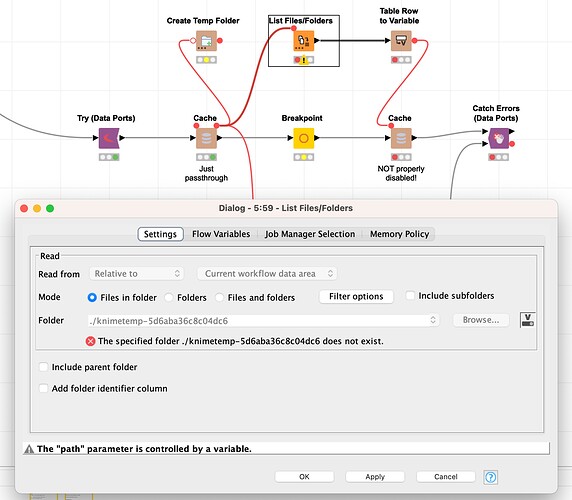Choose the Folders mode radio button
The height and width of the screenshot is (500, 572).
click(x=169, y=297)
